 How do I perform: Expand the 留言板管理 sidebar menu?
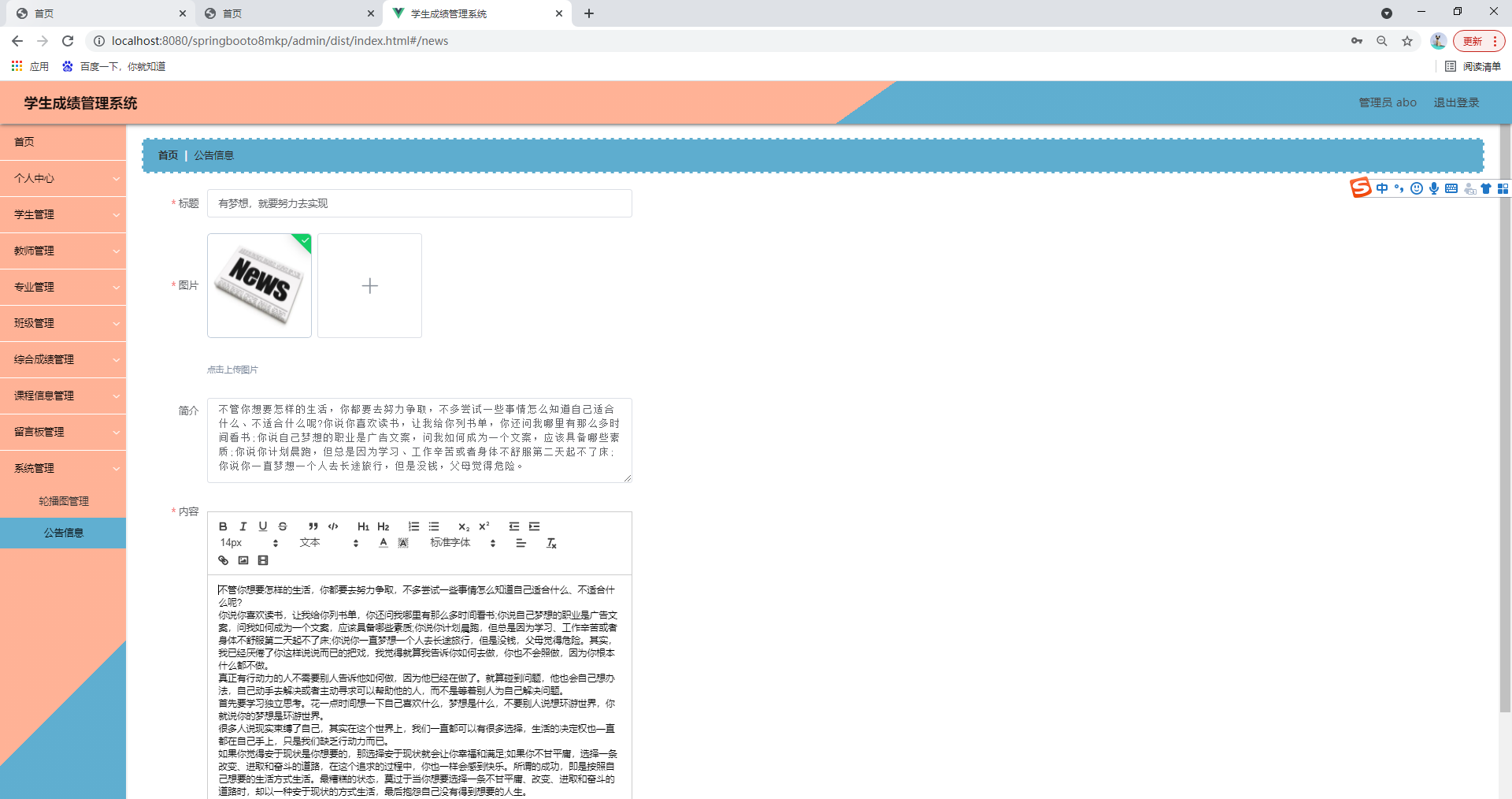[x=63, y=432]
